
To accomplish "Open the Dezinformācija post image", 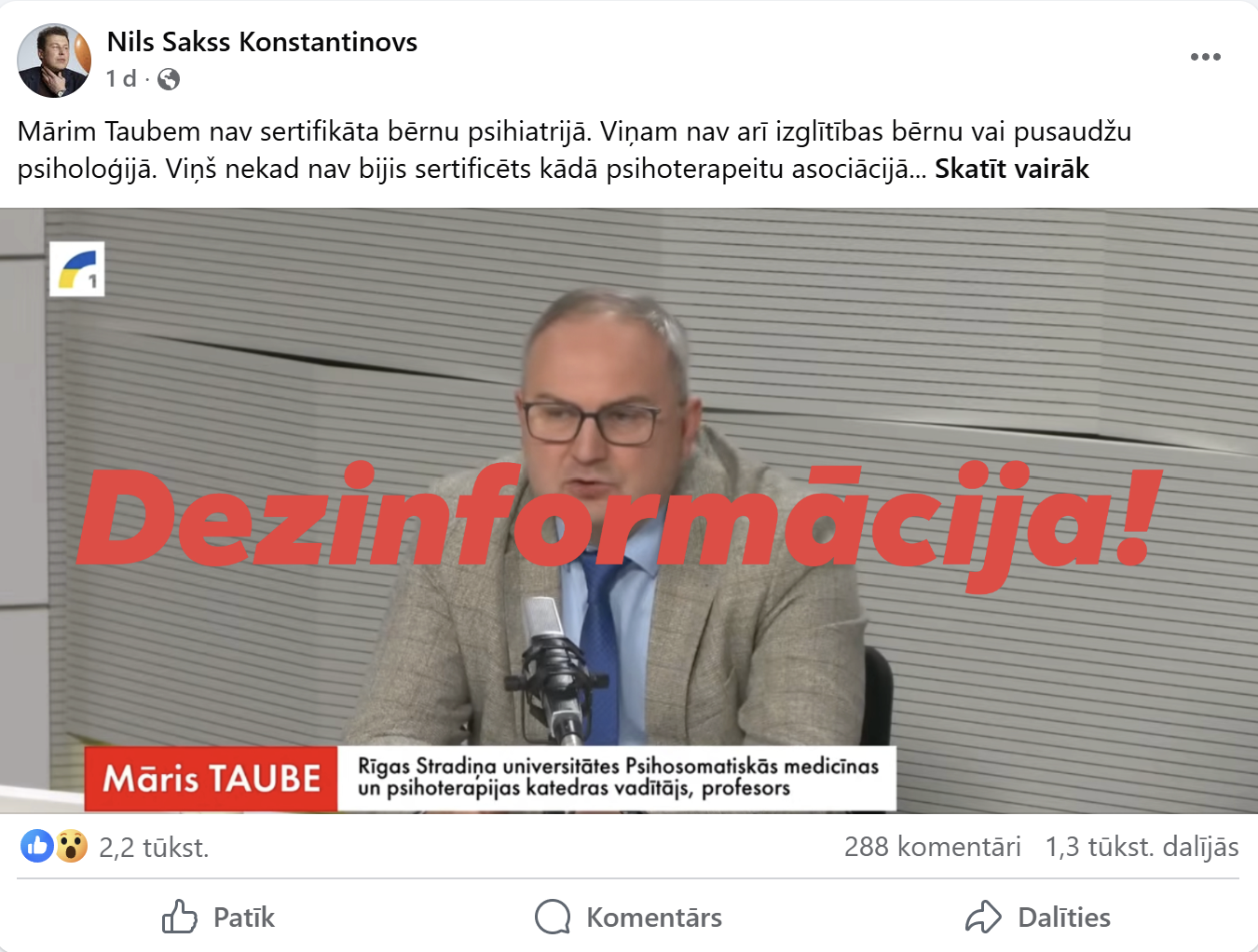I will tap(629, 510).
